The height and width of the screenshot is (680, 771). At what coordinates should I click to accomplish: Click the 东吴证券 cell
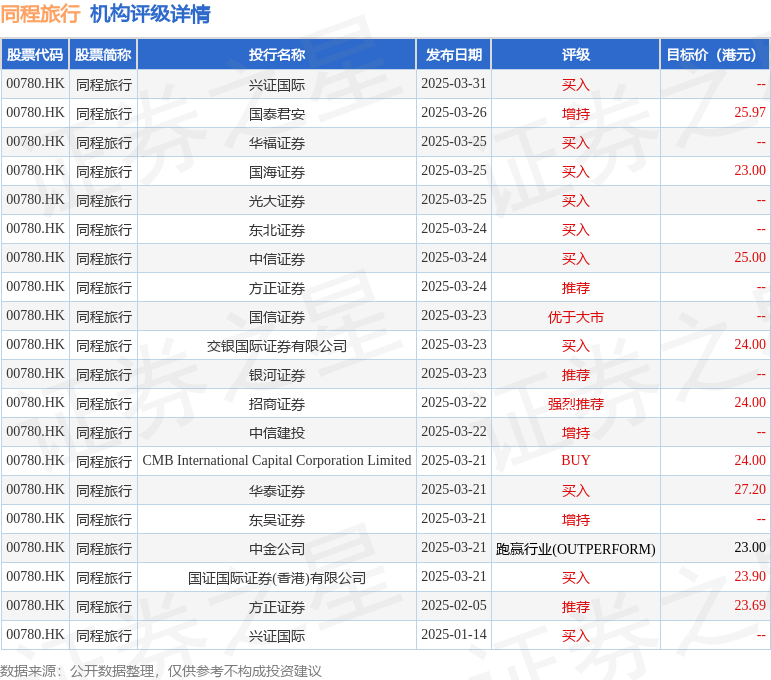[277, 520]
